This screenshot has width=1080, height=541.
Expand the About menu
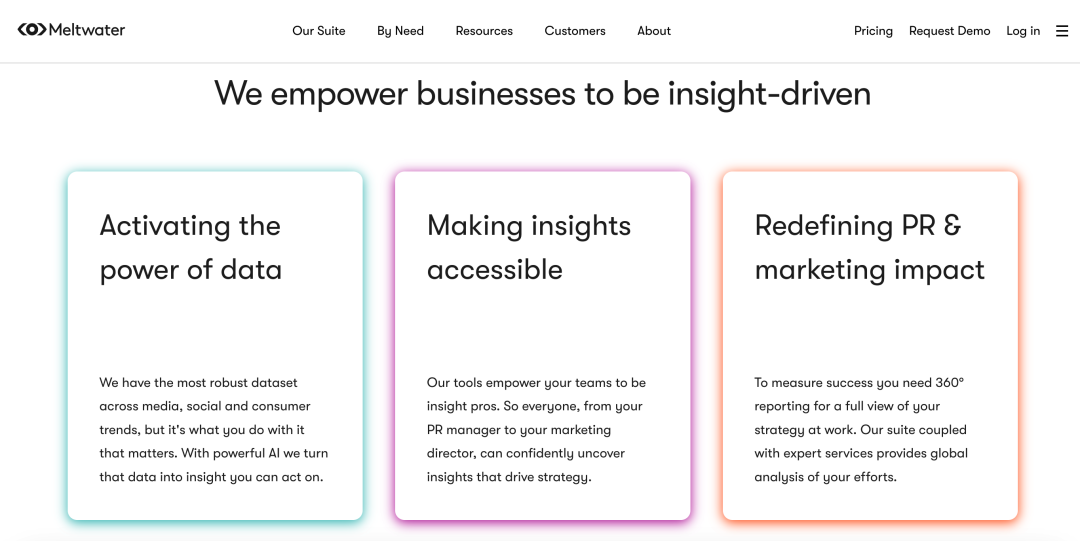654,31
